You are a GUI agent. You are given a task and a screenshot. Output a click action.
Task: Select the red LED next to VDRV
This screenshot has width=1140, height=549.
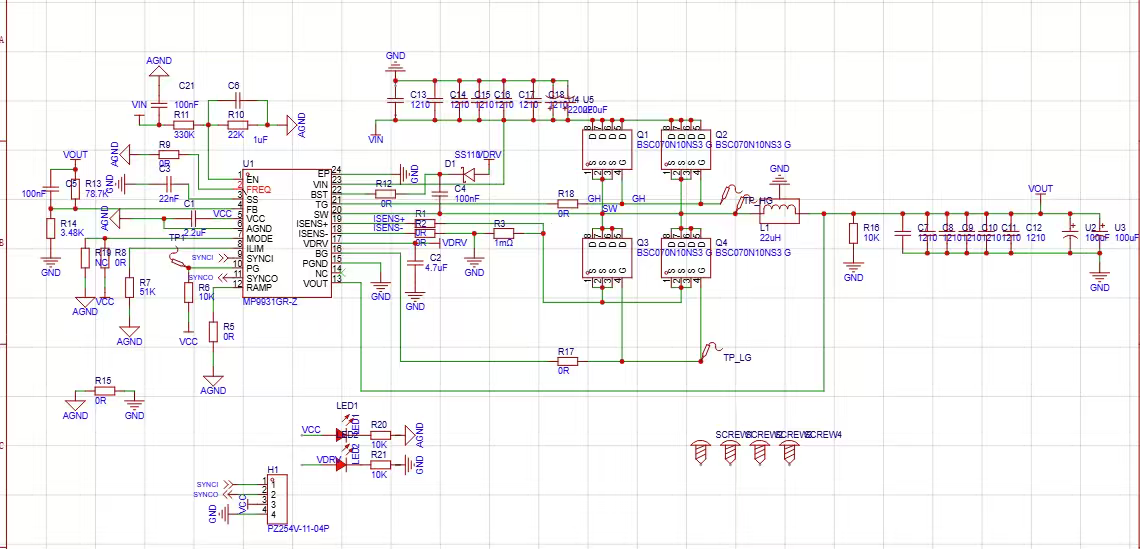coord(343,464)
